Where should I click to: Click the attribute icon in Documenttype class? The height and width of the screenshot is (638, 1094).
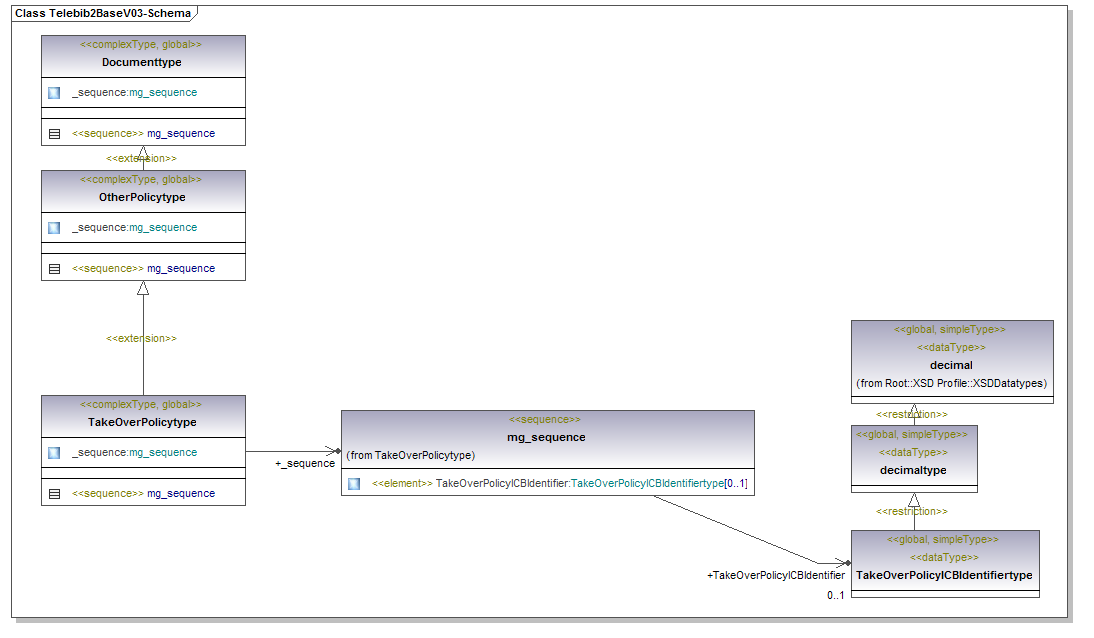(x=54, y=93)
